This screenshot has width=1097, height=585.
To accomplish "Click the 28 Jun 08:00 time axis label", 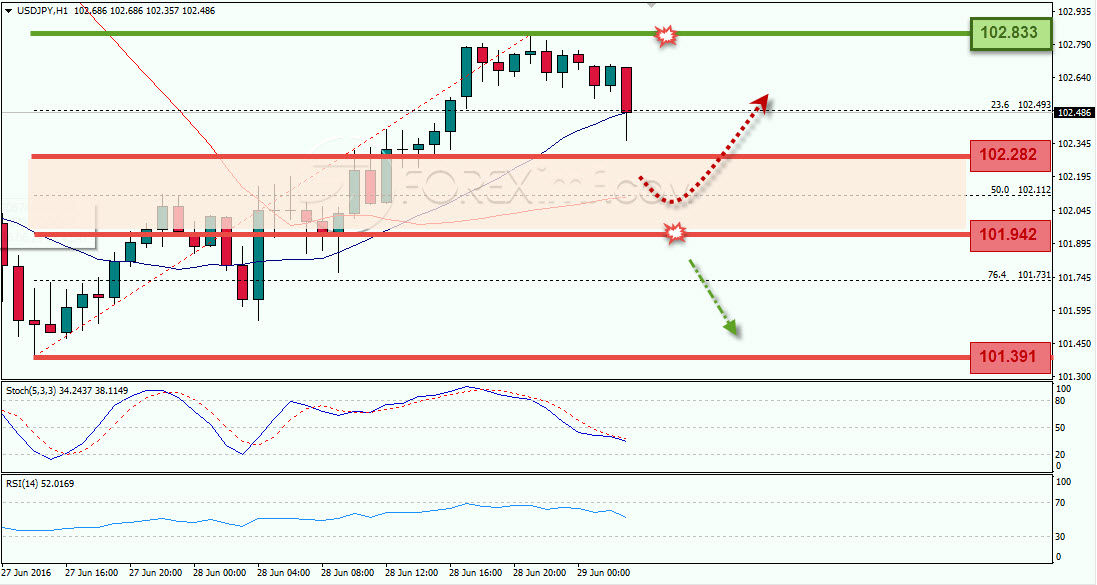I will [348, 572].
